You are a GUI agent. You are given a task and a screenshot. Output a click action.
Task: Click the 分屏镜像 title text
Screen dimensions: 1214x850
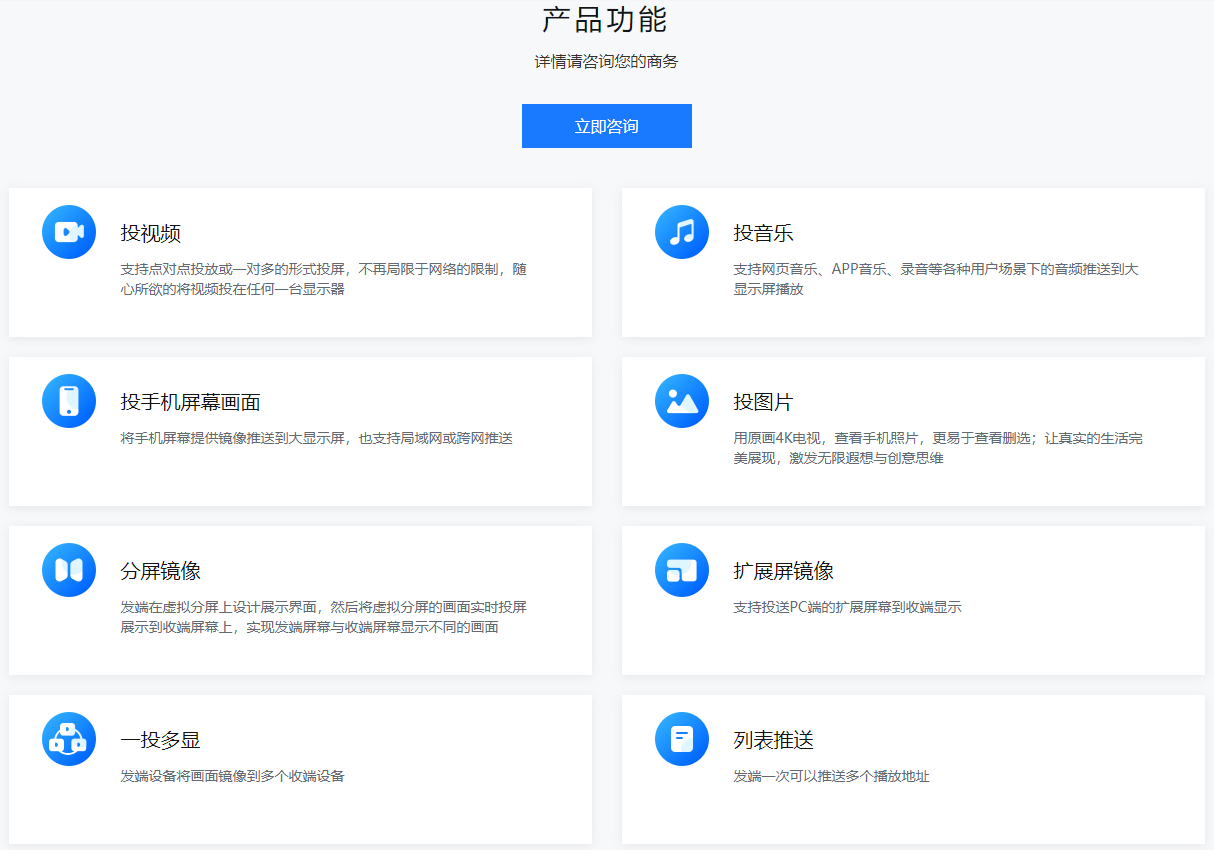click(161, 572)
